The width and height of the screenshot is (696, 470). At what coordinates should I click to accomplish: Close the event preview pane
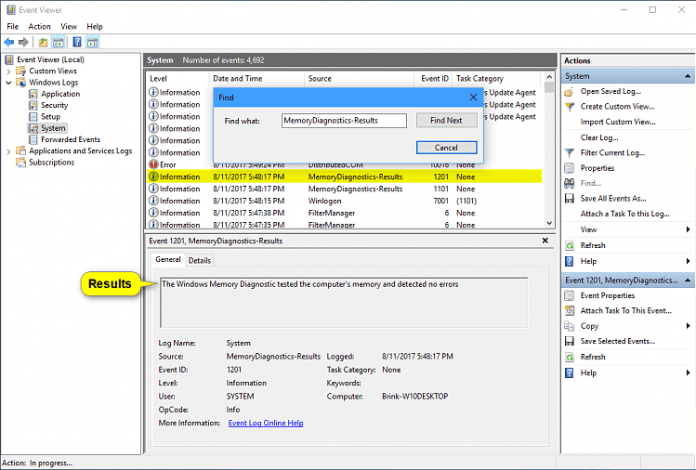point(545,241)
